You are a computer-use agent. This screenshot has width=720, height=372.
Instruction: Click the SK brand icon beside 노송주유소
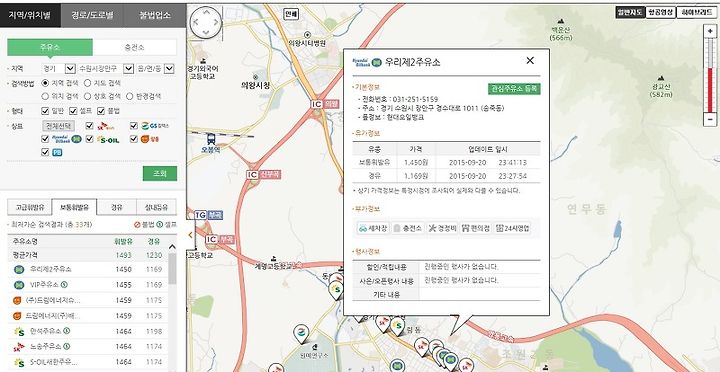(x=19, y=346)
